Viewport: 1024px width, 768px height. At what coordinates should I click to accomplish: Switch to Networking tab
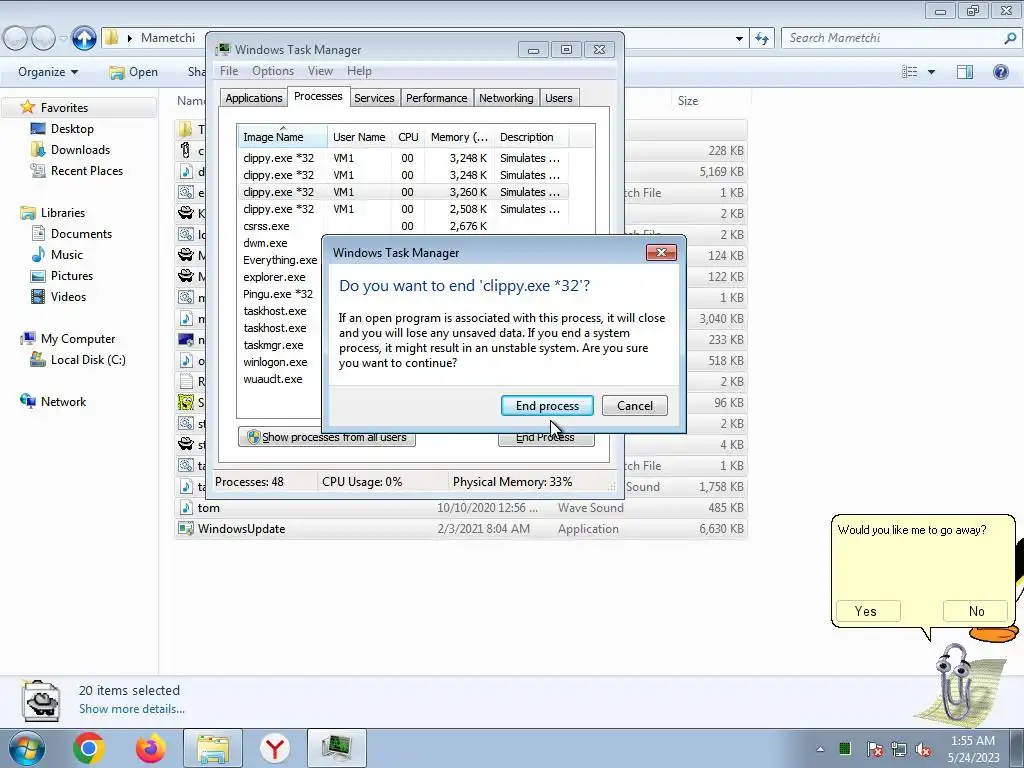coord(506,98)
